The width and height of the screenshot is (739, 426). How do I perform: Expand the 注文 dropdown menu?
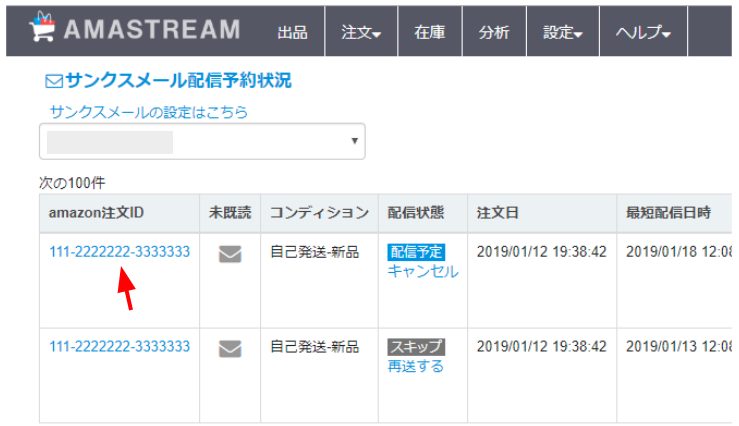pyautogui.click(x=361, y=33)
